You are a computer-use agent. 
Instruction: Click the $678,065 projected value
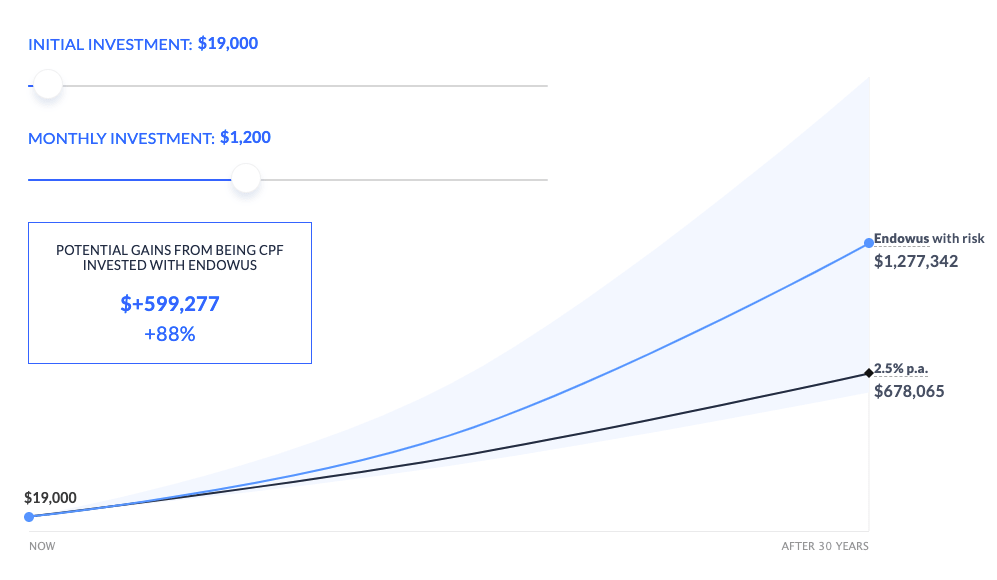click(909, 391)
